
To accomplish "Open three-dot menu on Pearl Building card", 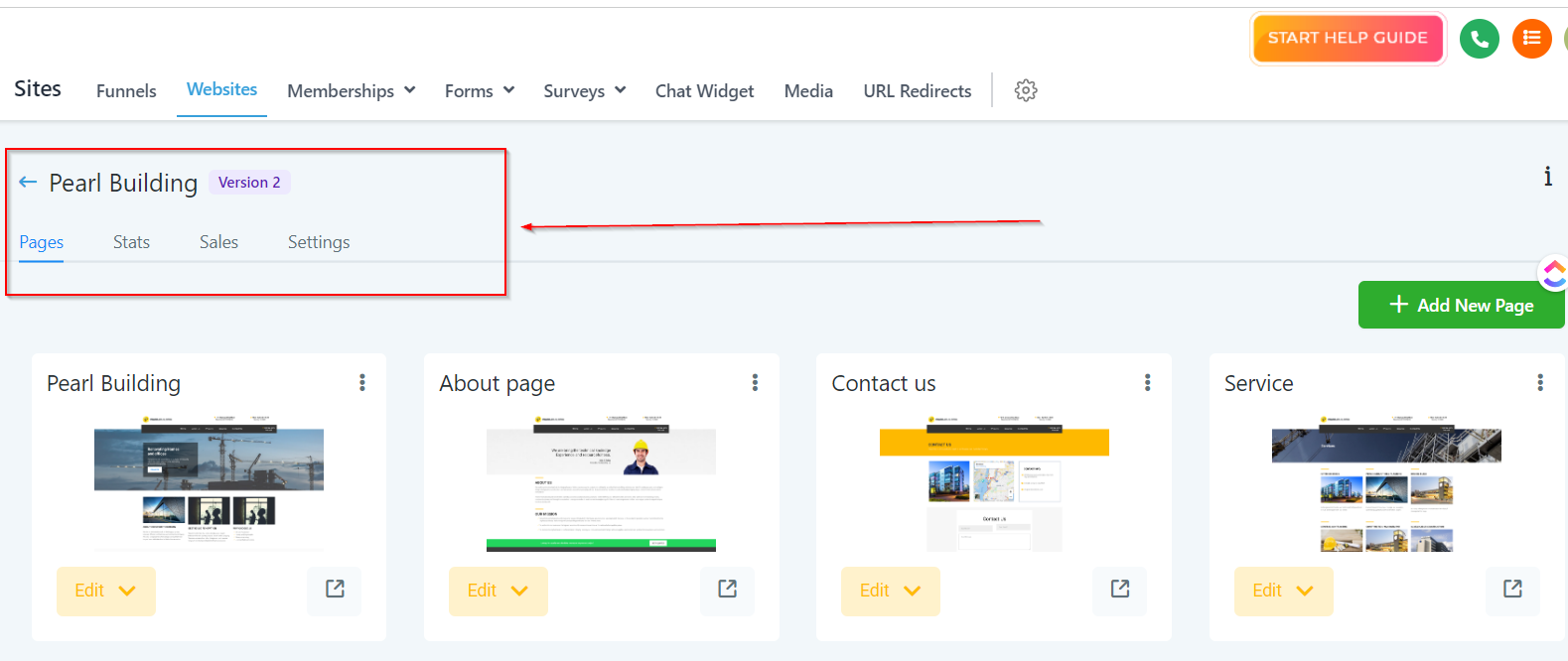I will point(362,383).
